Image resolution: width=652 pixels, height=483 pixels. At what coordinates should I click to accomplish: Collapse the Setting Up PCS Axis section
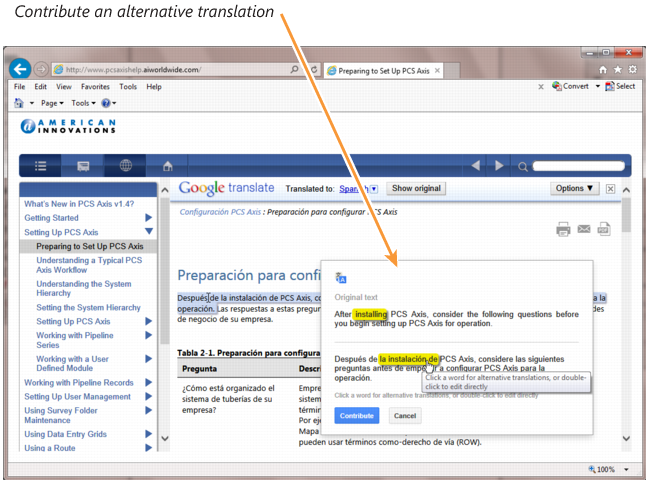(x=149, y=232)
